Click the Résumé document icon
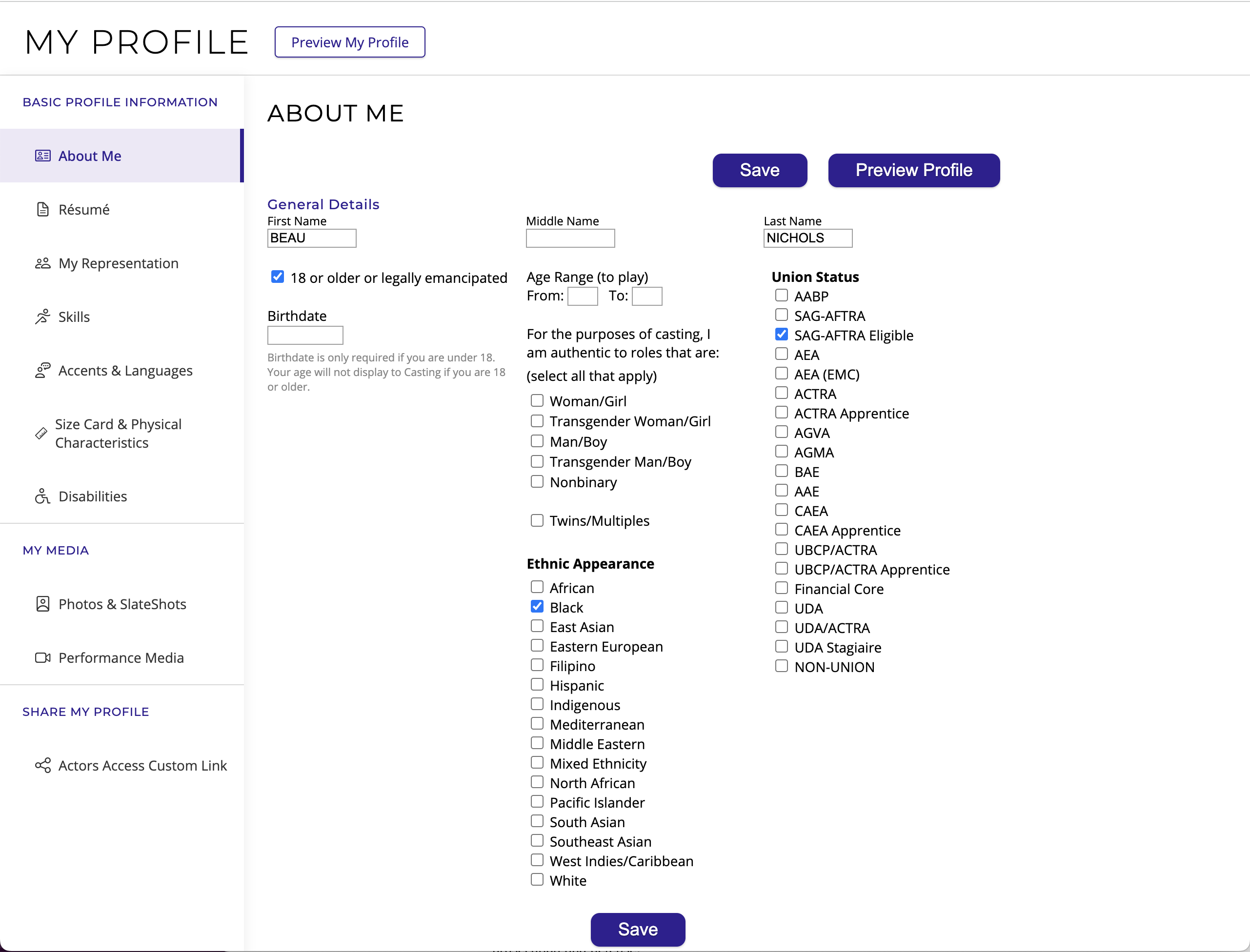Viewport: 1250px width, 952px height. point(42,210)
